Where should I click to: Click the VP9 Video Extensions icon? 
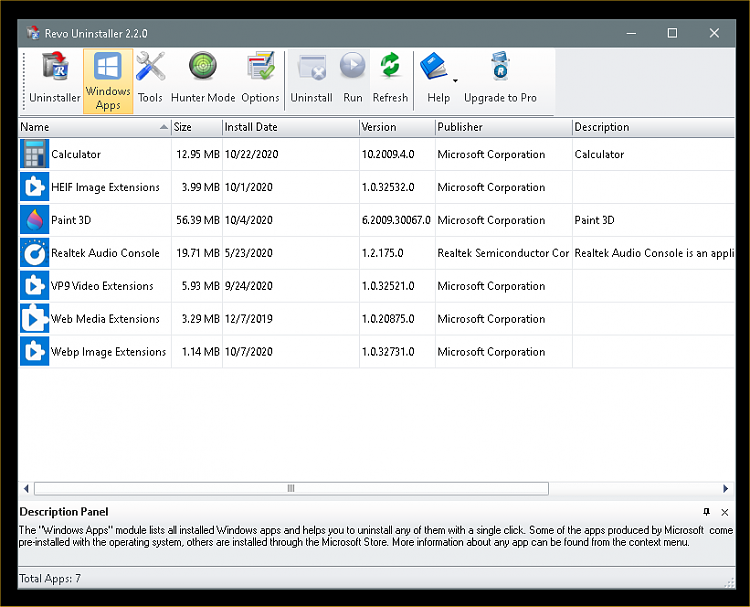[34, 286]
